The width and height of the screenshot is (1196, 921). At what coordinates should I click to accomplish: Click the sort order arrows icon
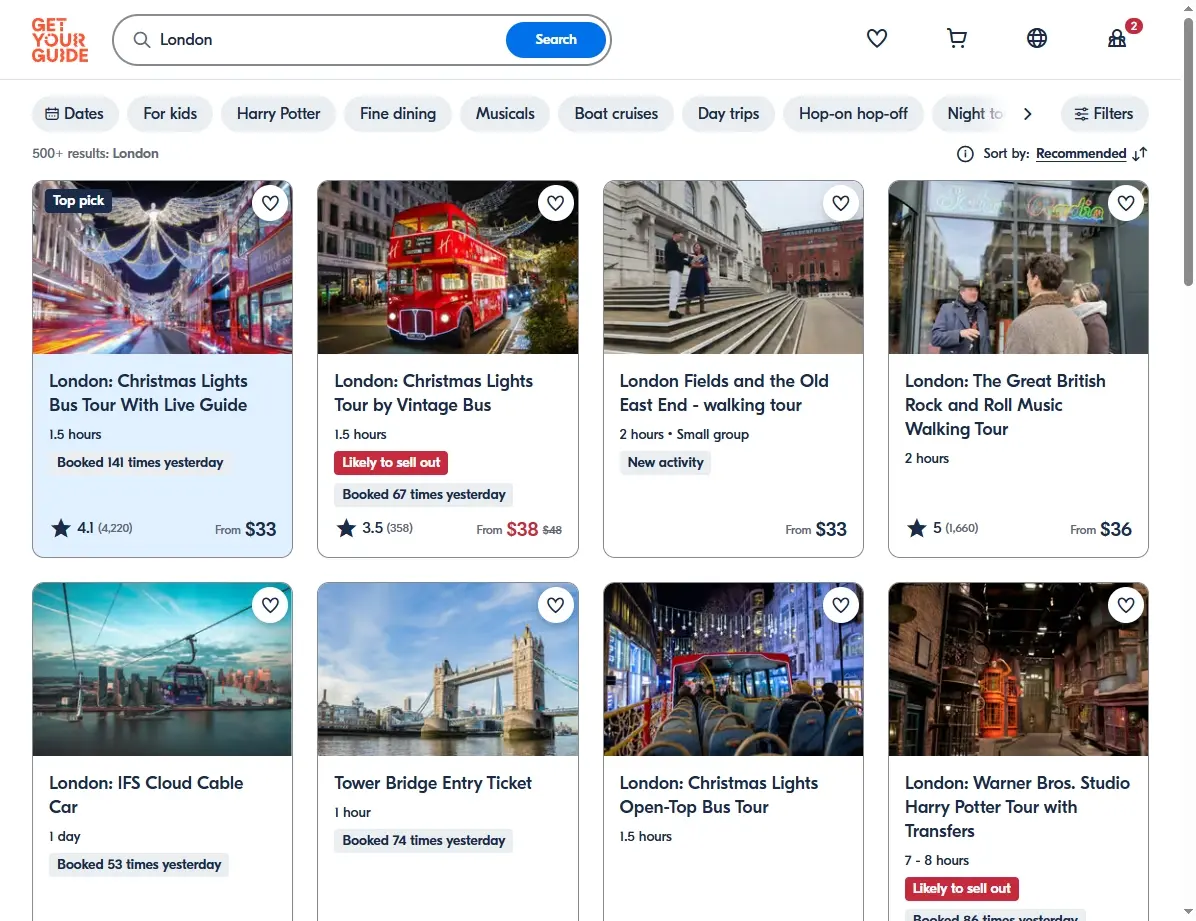tap(1140, 154)
